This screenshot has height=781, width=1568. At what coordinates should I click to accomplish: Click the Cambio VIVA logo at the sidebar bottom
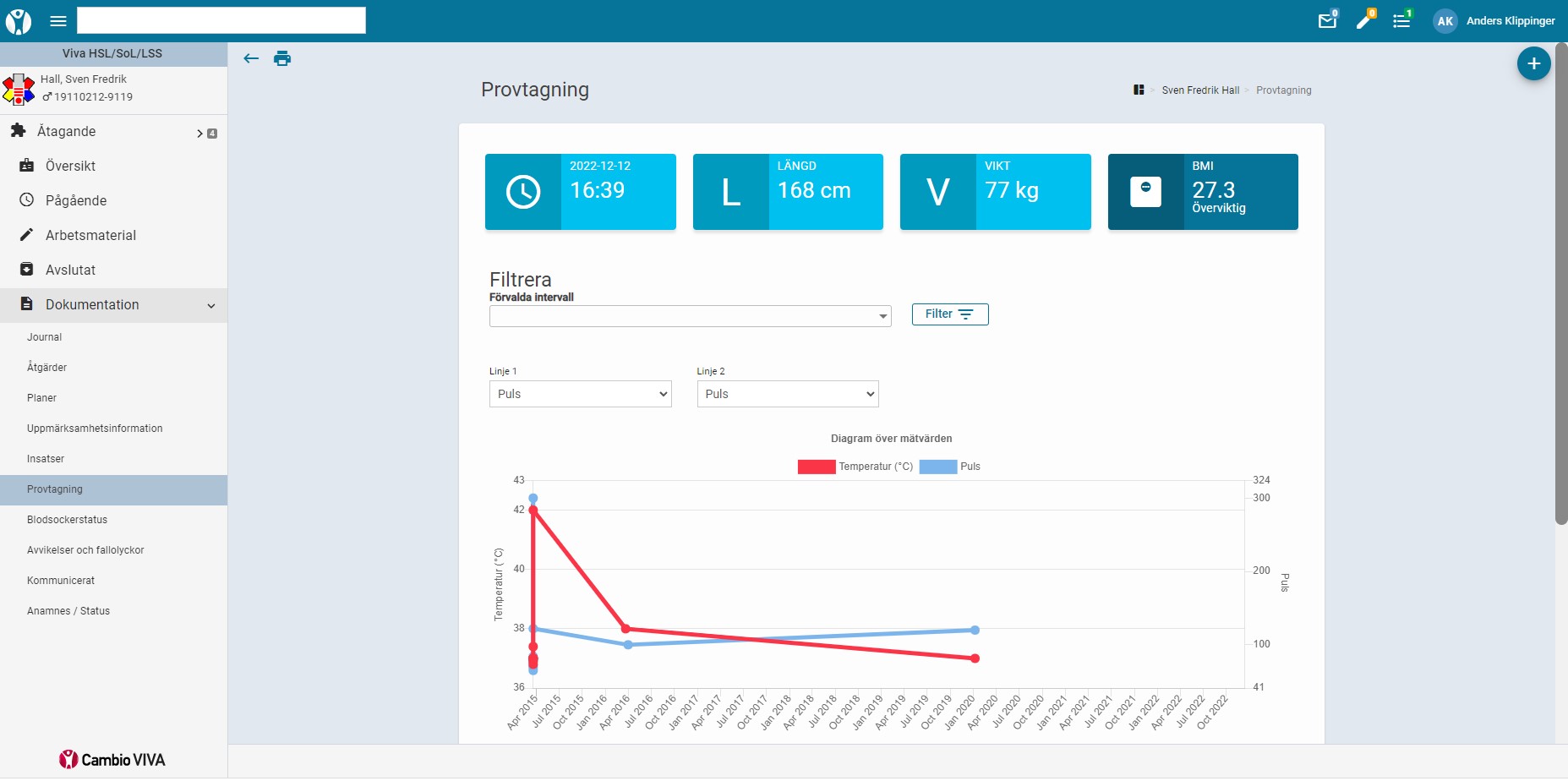112,760
